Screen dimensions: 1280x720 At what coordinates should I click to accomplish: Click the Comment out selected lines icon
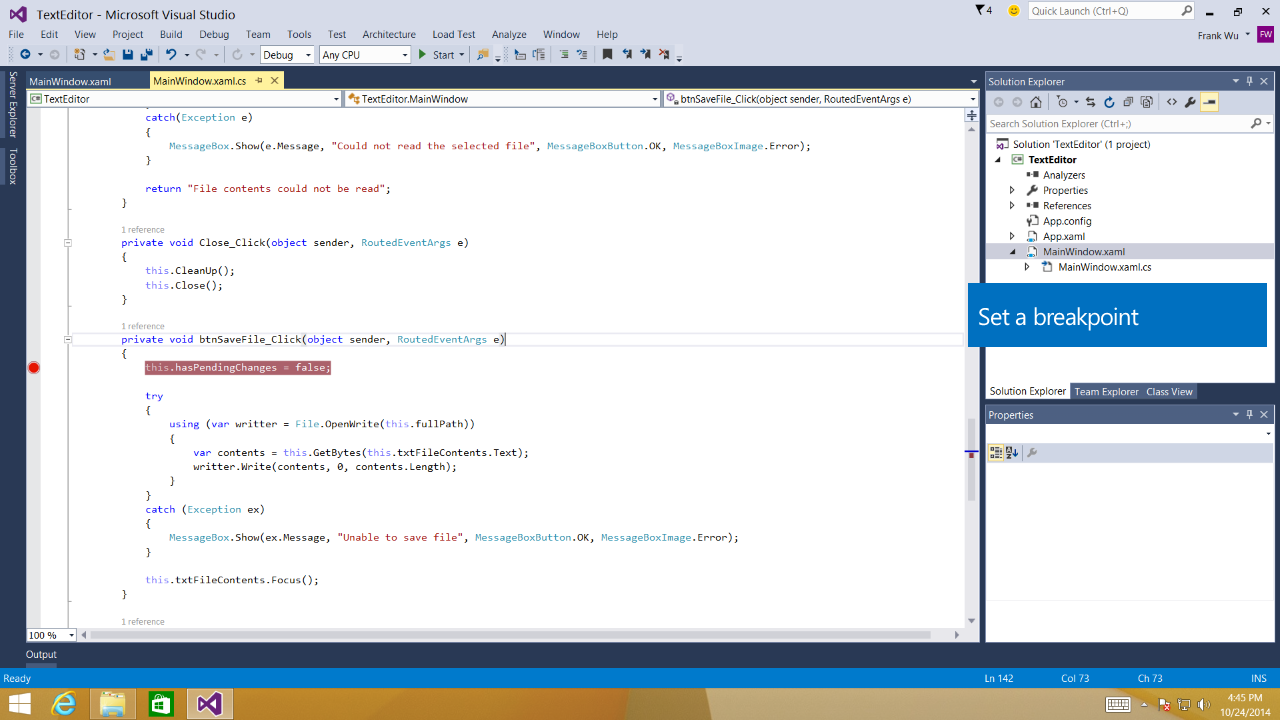[564, 55]
